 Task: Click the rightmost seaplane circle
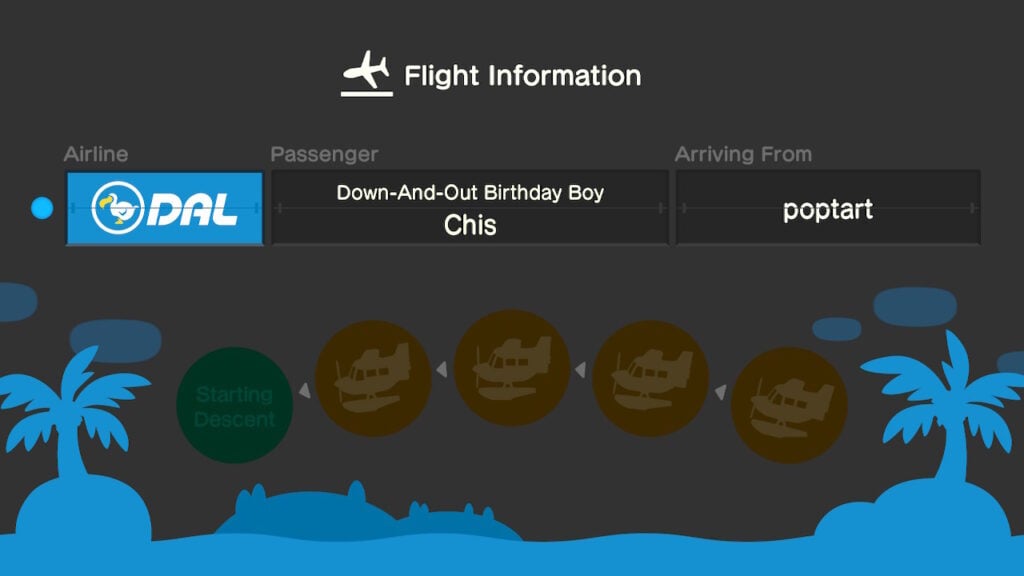(789, 406)
